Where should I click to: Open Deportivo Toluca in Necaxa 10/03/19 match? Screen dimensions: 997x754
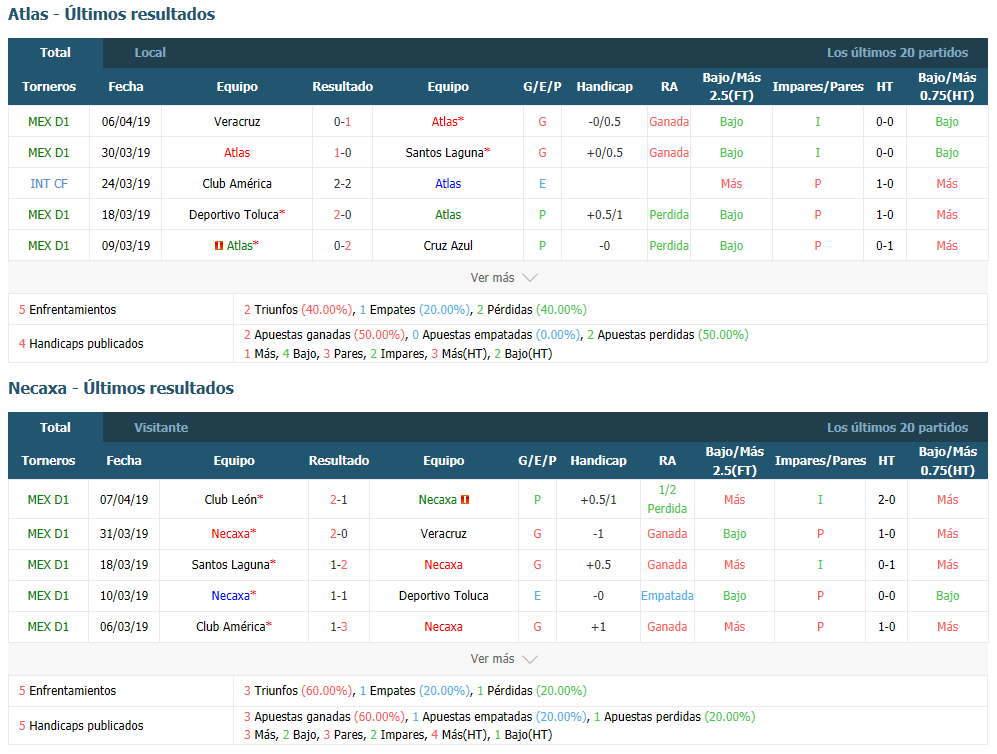444,596
